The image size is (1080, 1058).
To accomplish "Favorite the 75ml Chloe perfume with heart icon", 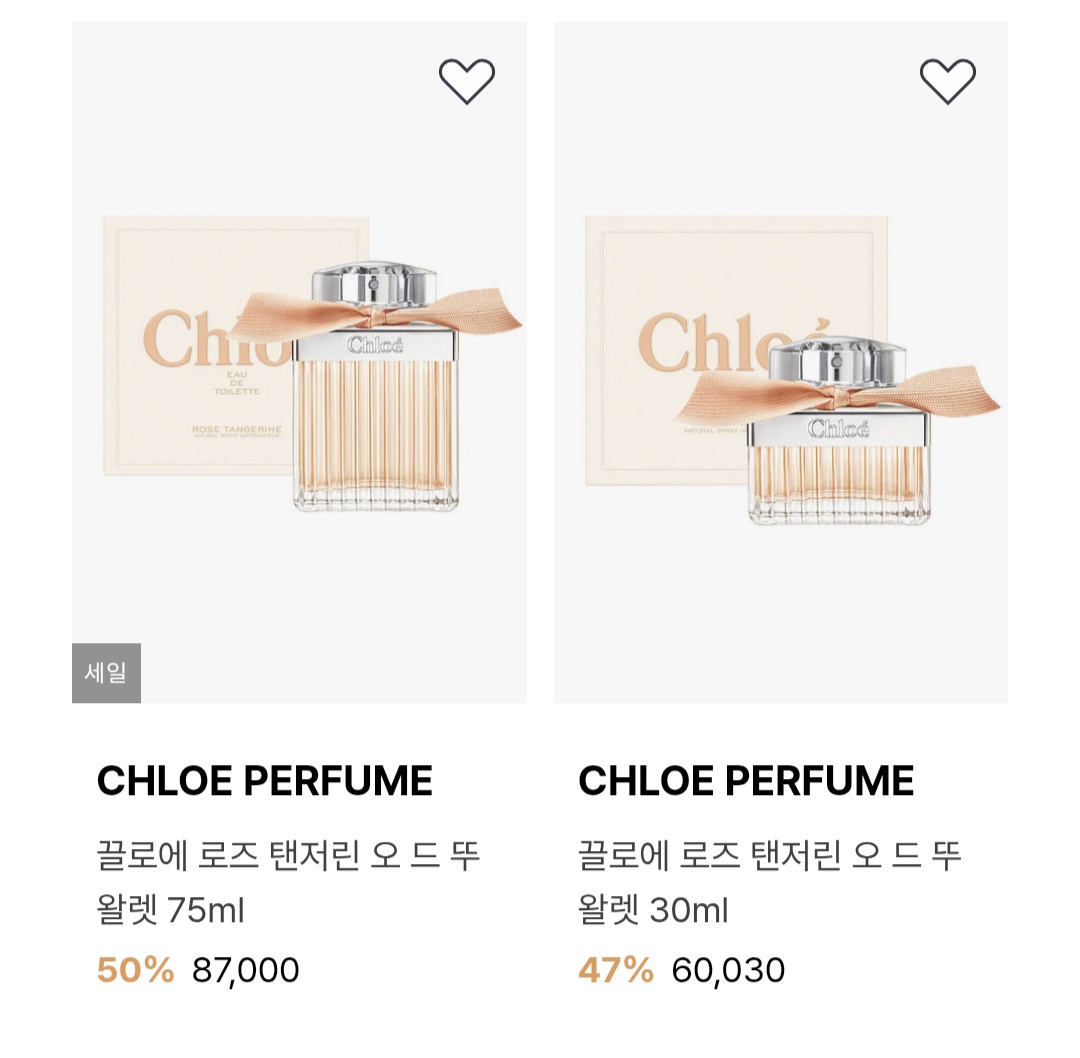I will (x=467, y=81).
